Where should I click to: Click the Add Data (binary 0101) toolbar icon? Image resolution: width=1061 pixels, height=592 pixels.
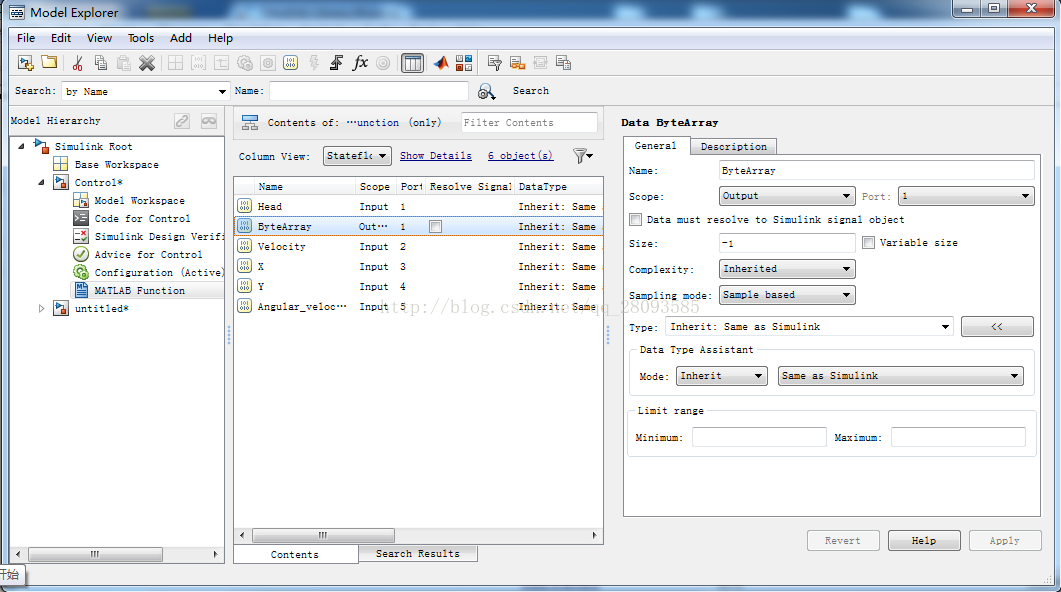click(290, 63)
